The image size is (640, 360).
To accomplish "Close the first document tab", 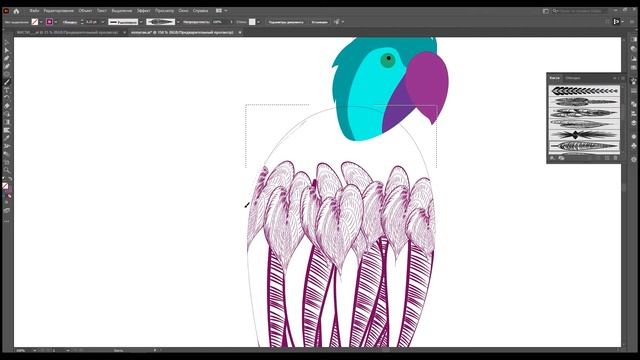I will click(124, 32).
